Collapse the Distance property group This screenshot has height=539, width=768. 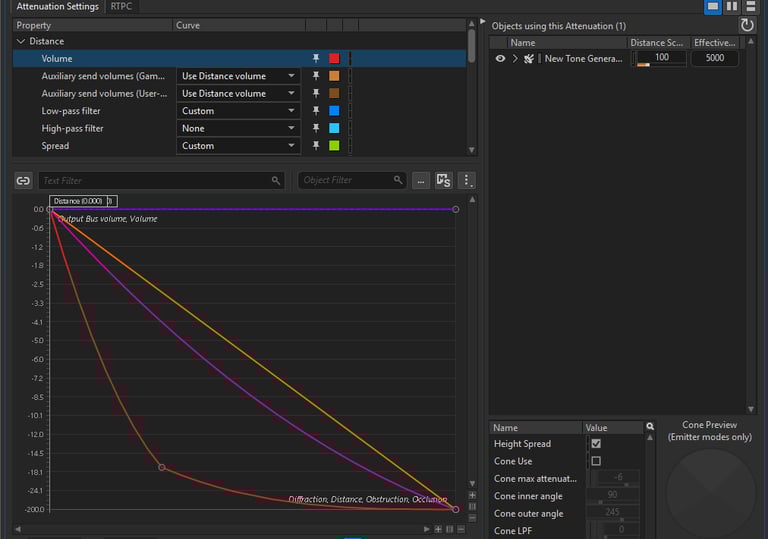click(21, 42)
